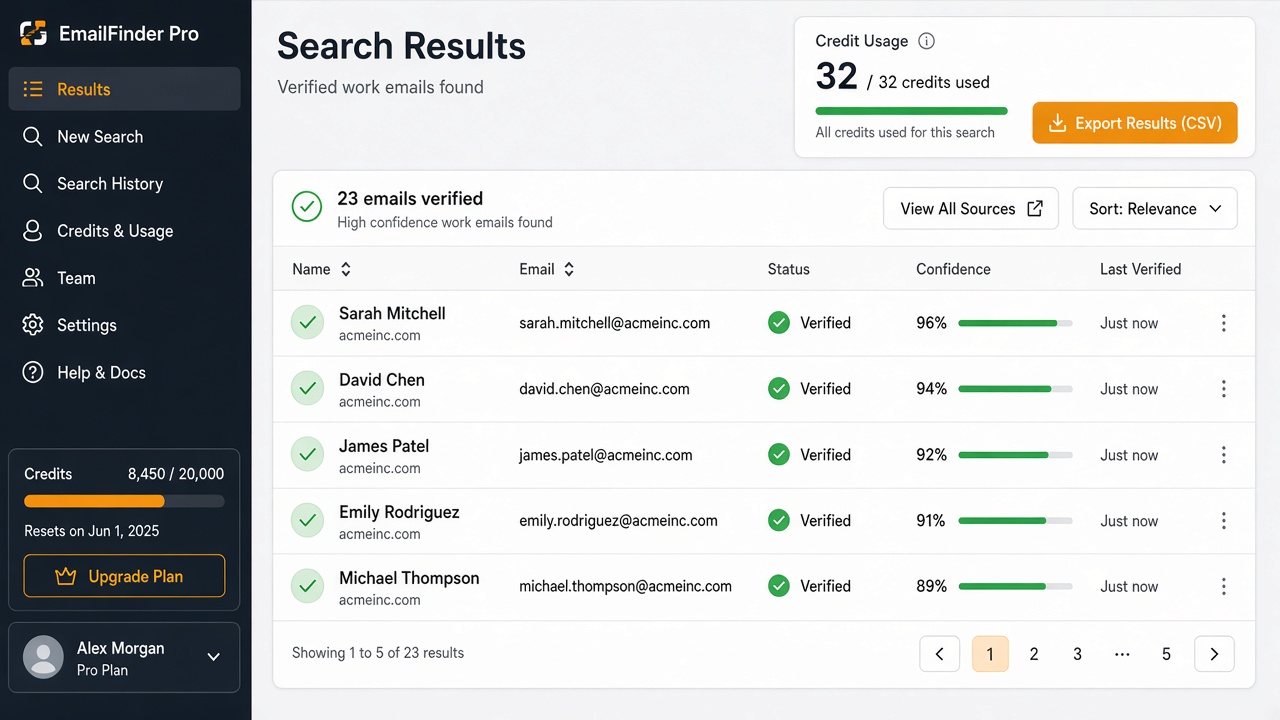This screenshot has height=720, width=1280.
Task: Open New Search in the sidebar
Action: (124, 137)
